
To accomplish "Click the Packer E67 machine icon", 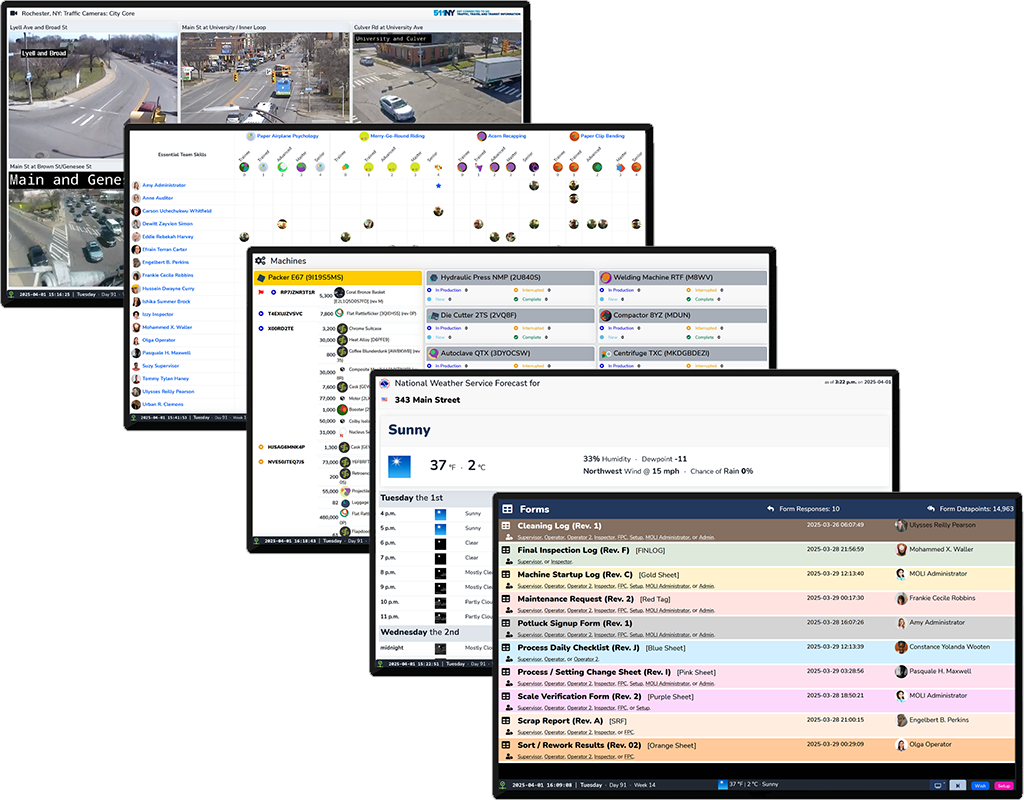I will (x=261, y=278).
